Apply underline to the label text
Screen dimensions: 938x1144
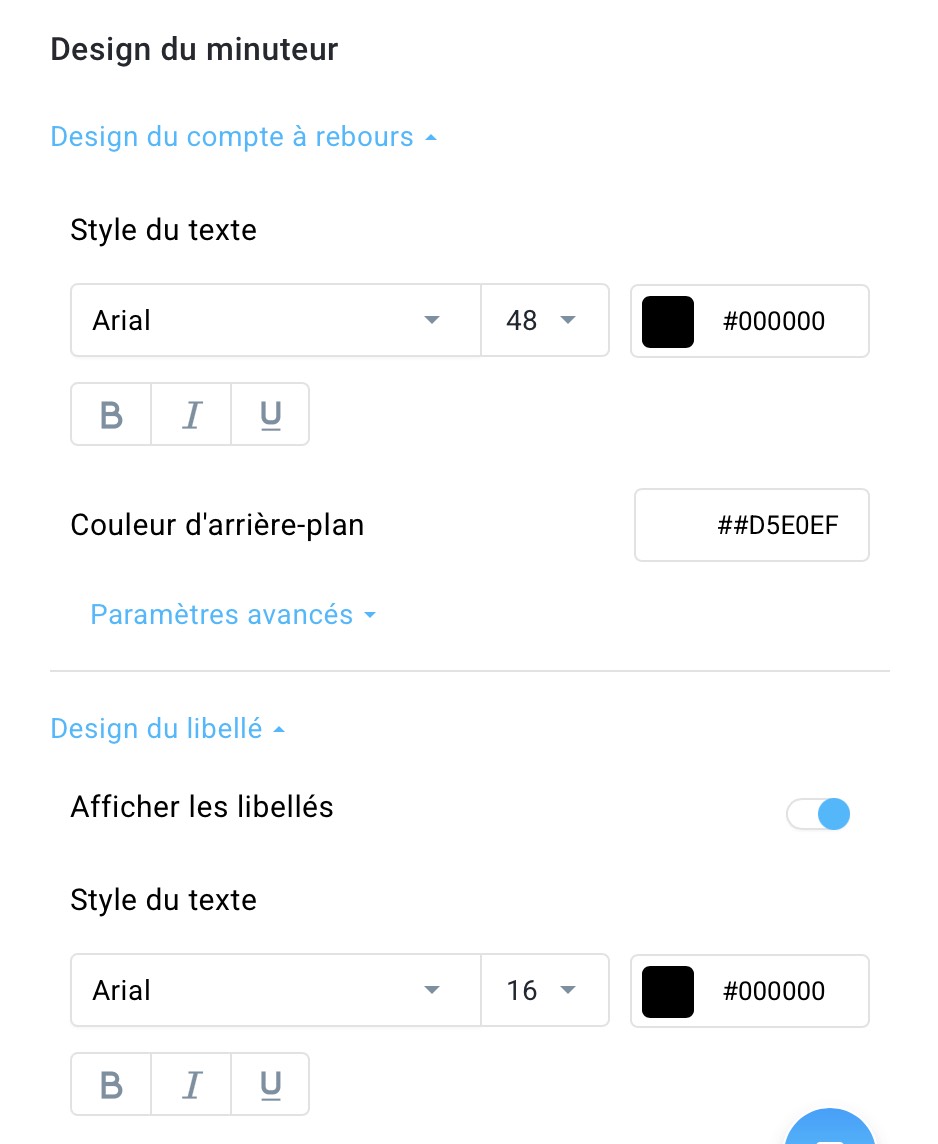click(x=270, y=1084)
